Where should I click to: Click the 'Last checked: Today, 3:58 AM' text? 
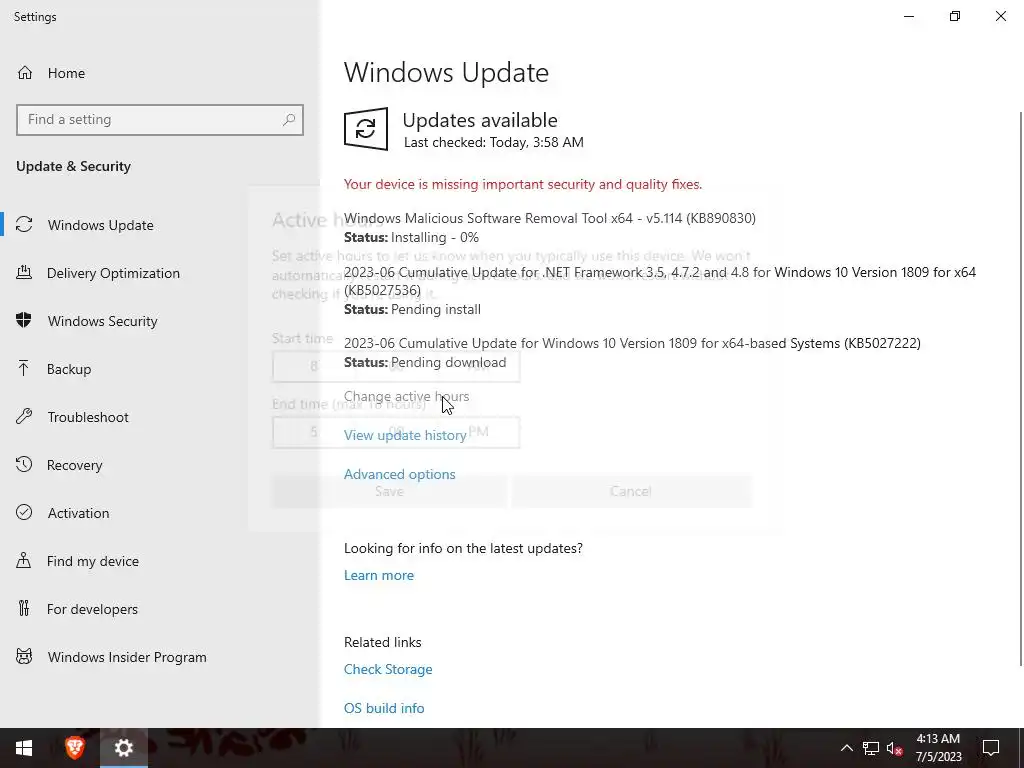(x=494, y=142)
